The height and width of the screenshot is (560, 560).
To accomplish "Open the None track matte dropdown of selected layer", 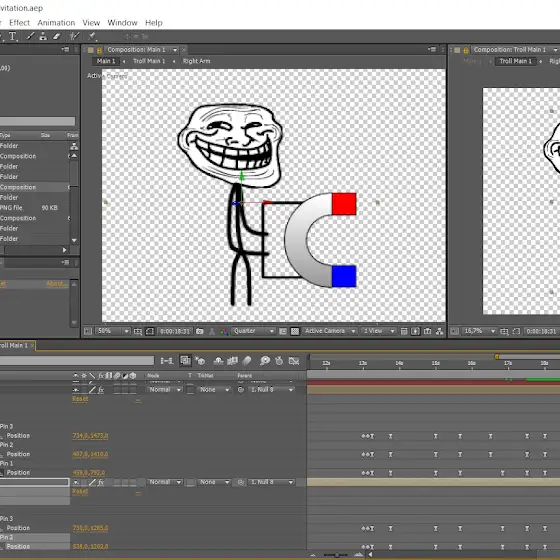I will point(214,482).
